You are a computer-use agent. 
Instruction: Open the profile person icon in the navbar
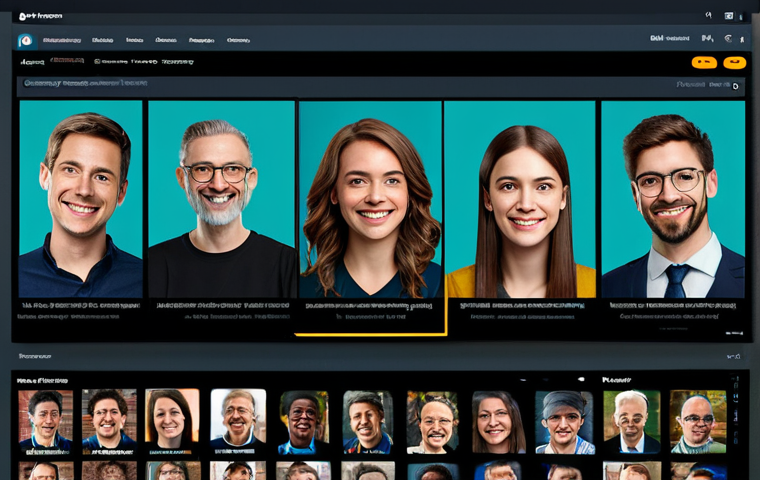point(742,39)
